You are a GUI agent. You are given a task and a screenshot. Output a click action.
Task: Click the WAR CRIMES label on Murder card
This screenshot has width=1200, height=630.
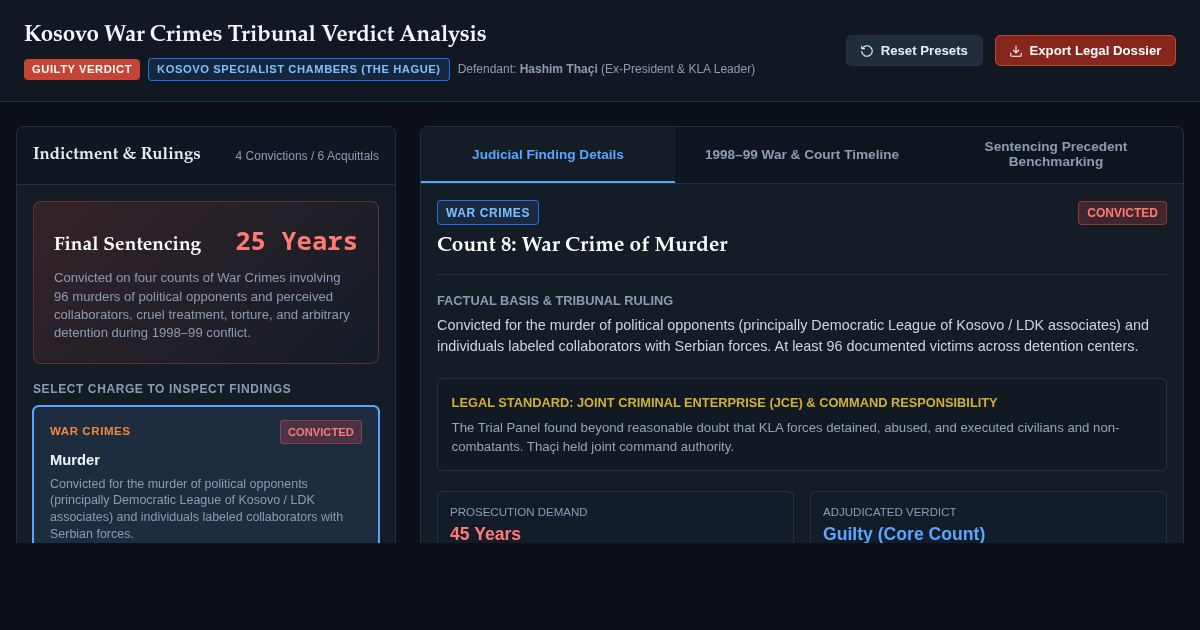click(x=90, y=431)
